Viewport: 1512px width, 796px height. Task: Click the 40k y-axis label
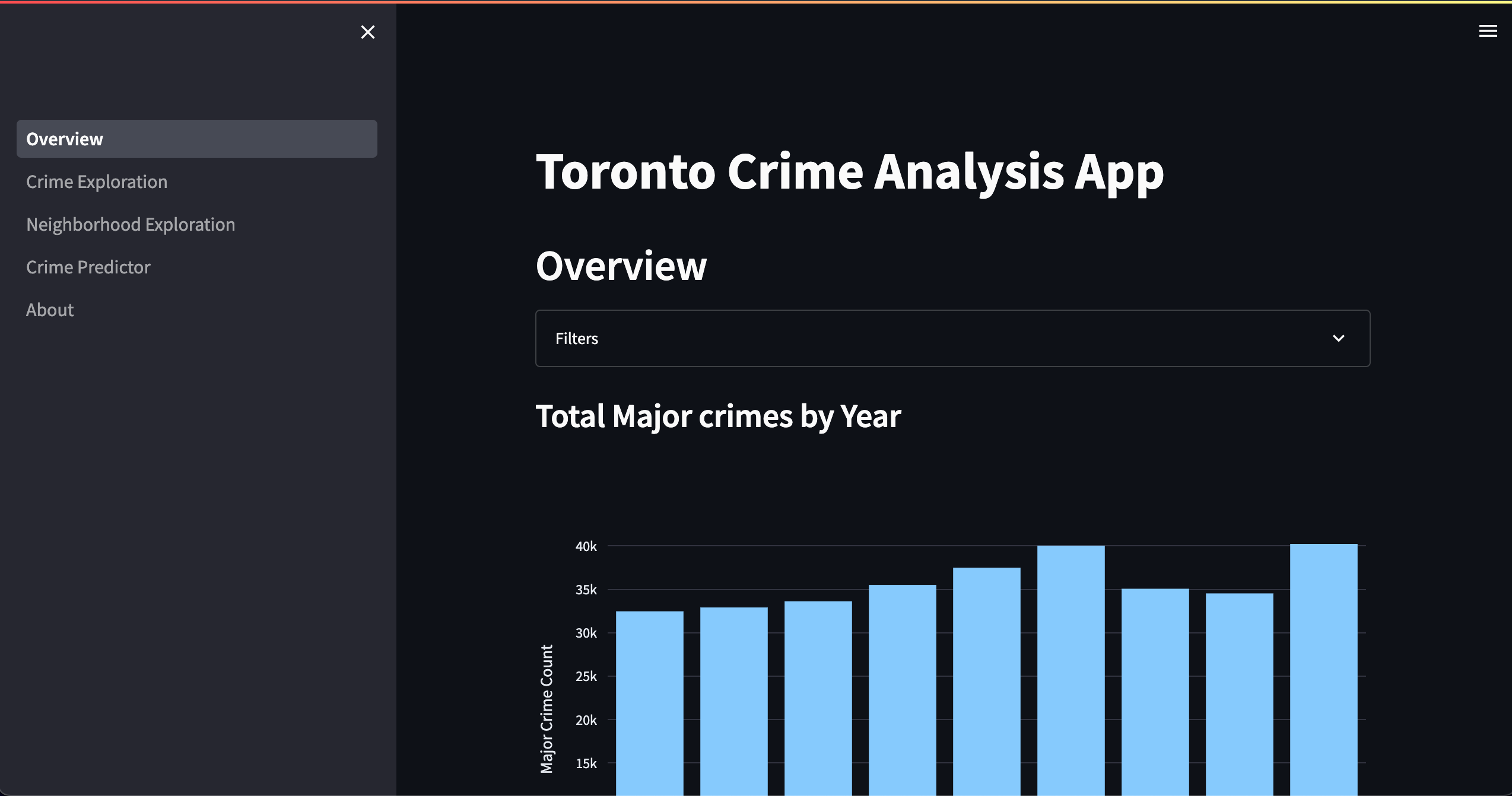(x=586, y=546)
